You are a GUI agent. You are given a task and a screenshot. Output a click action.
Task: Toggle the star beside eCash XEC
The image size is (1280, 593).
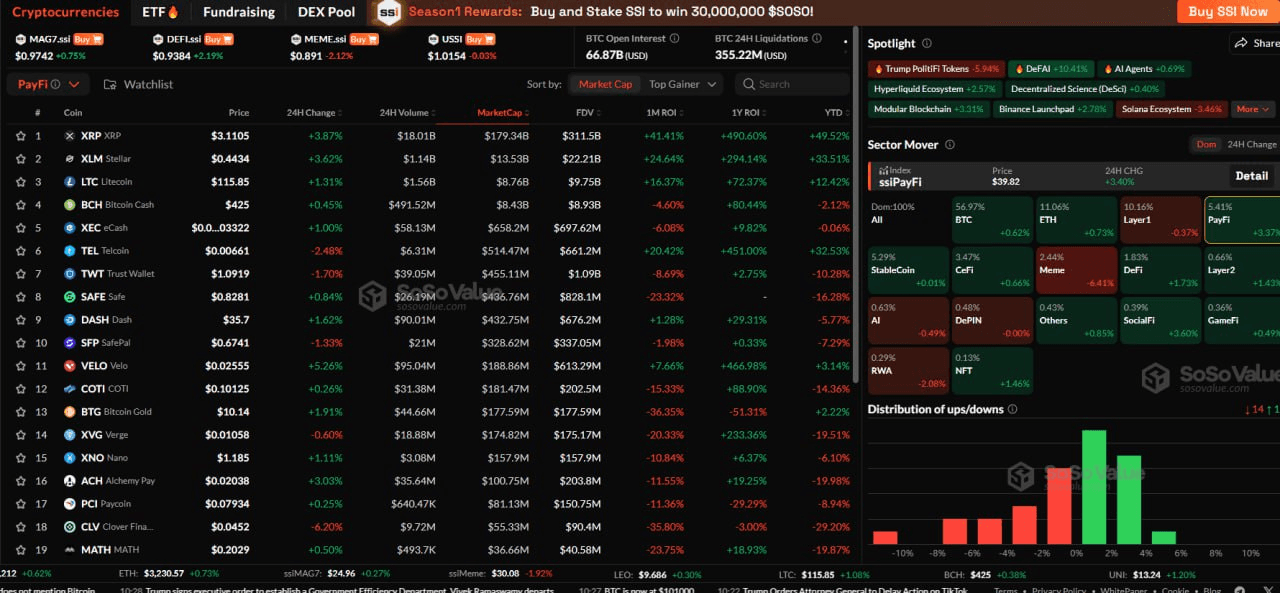coord(20,228)
